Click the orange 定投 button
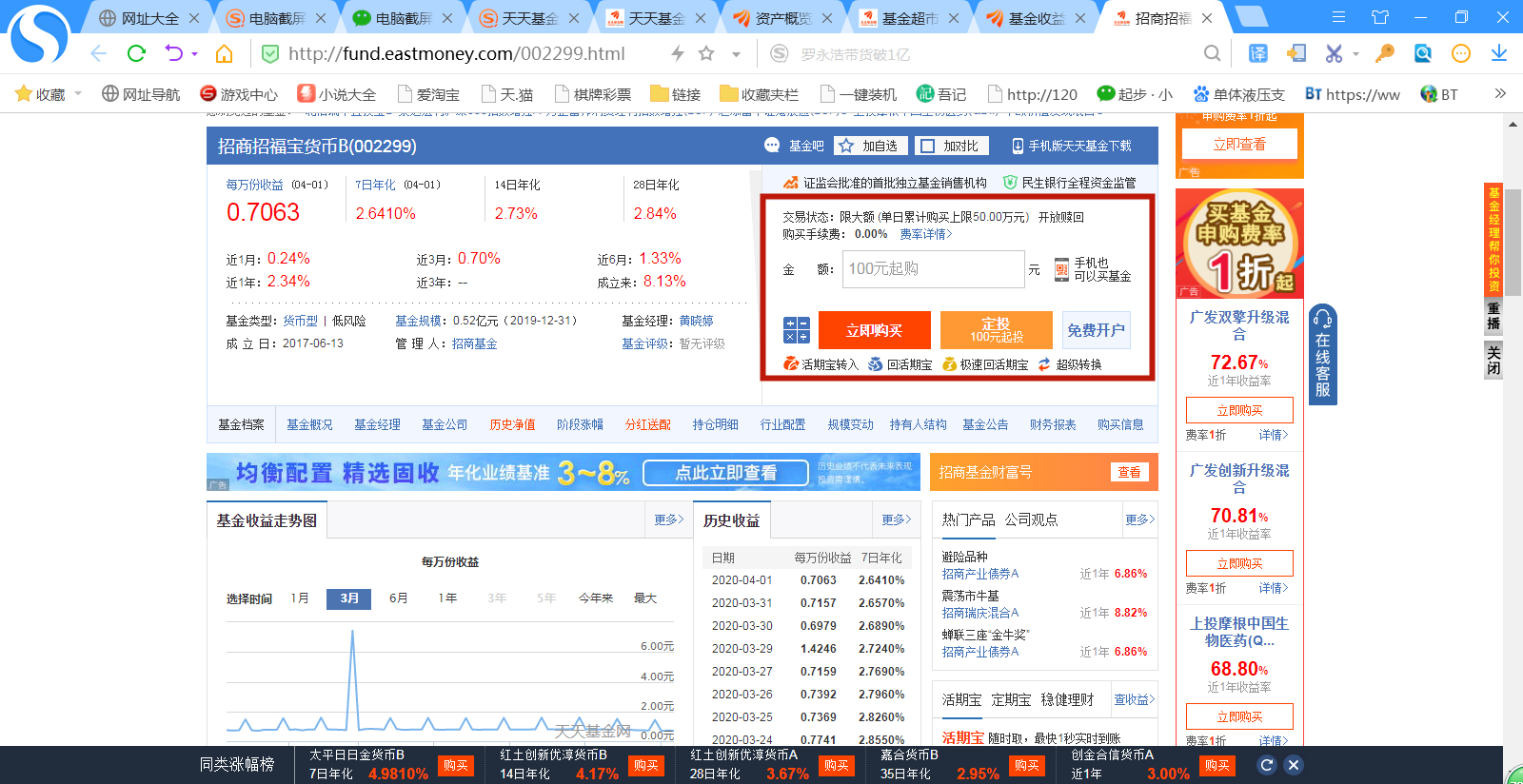Viewport: 1523px width, 784px height. coord(997,330)
